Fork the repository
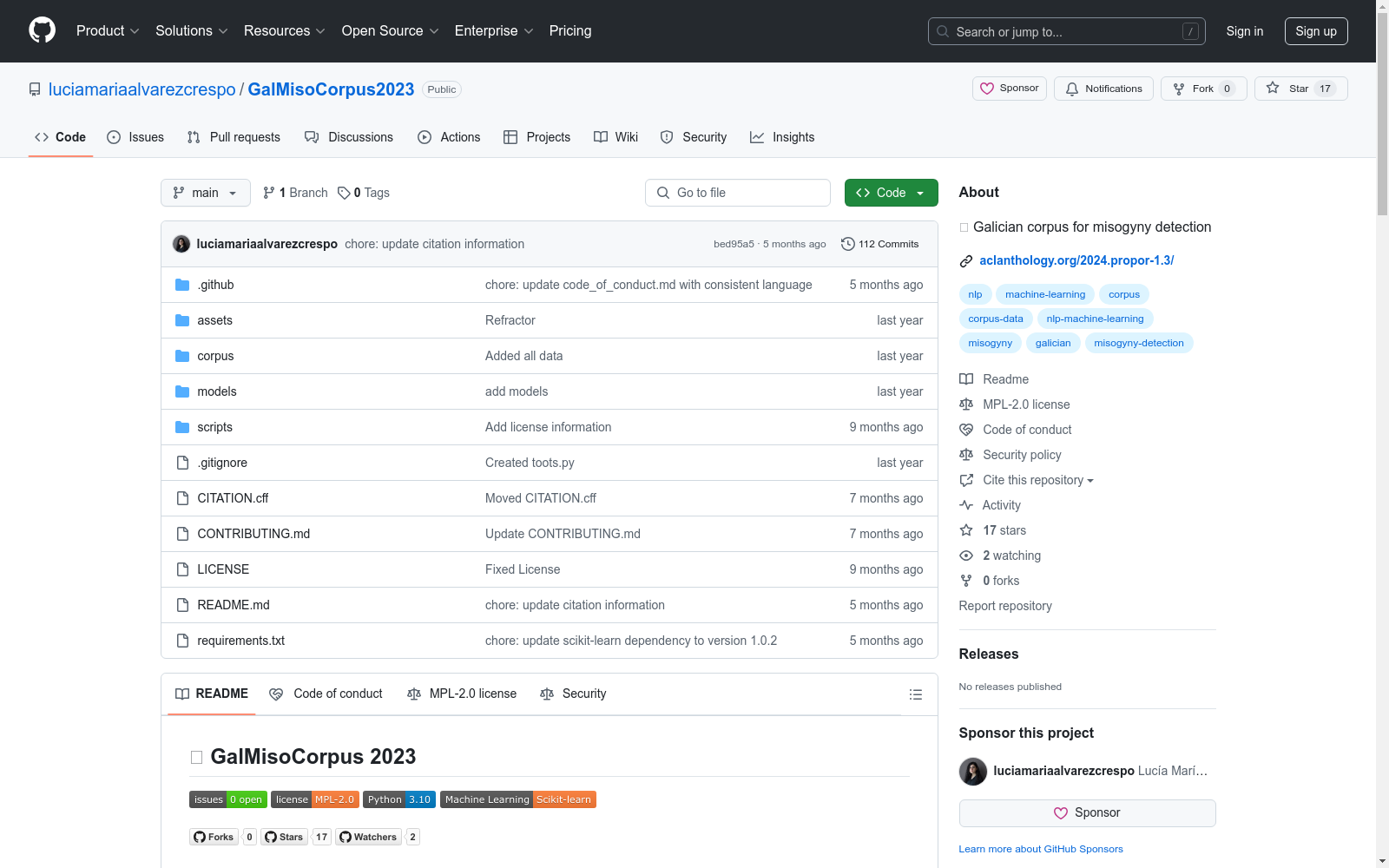This screenshot has width=1389, height=868. pos(1203,89)
